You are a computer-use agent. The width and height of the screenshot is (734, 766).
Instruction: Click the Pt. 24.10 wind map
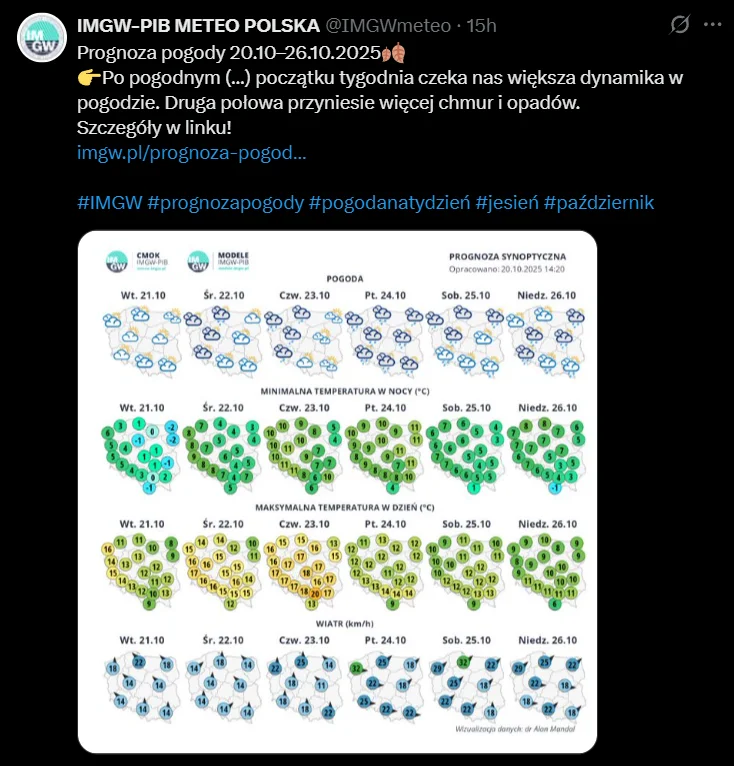pyautogui.click(x=385, y=683)
